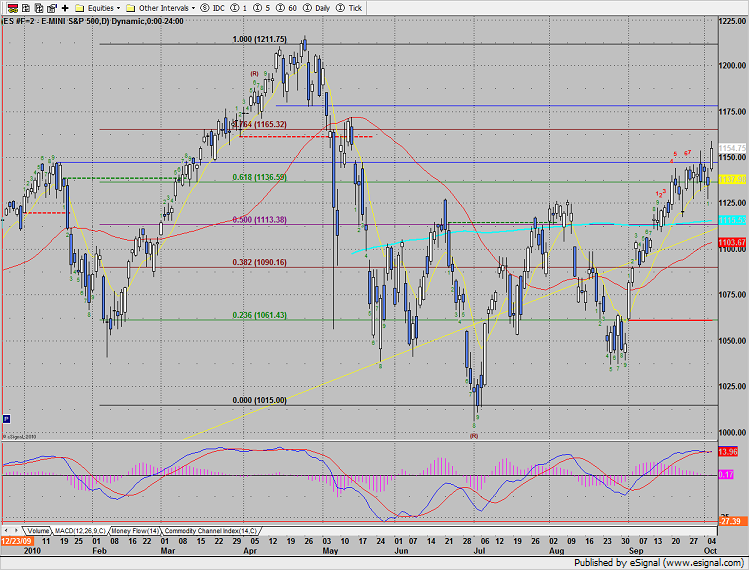749x570 pixels.
Task: Click the Oct month label on time axis
Action: tap(710, 551)
